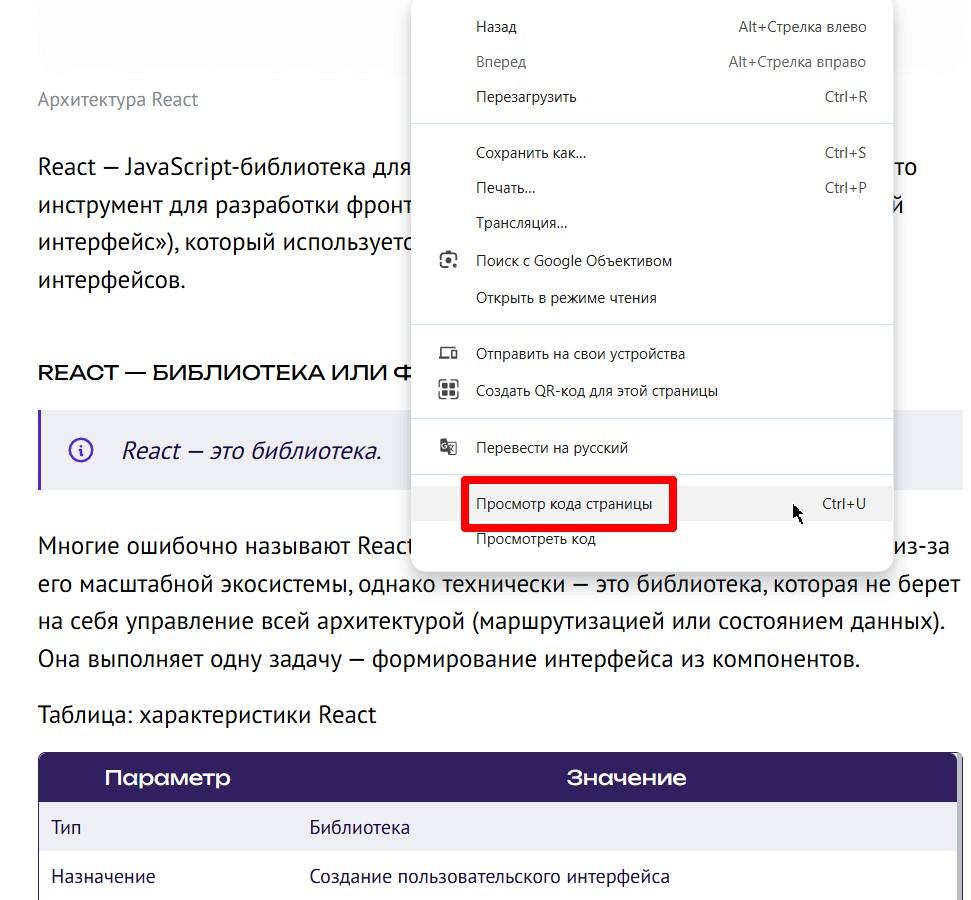
Task: Click the 'Параметр' table header
Action: coord(165,777)
